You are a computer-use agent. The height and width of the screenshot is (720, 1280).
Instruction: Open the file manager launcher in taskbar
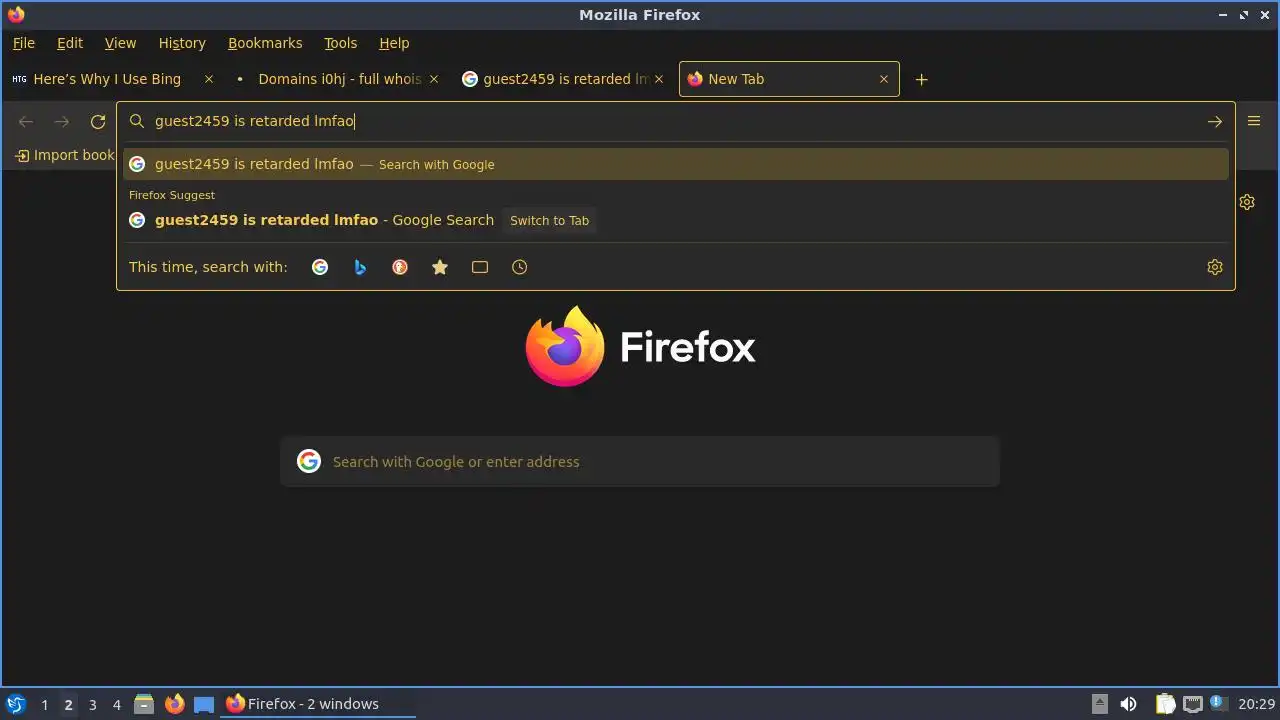[144, 704]
